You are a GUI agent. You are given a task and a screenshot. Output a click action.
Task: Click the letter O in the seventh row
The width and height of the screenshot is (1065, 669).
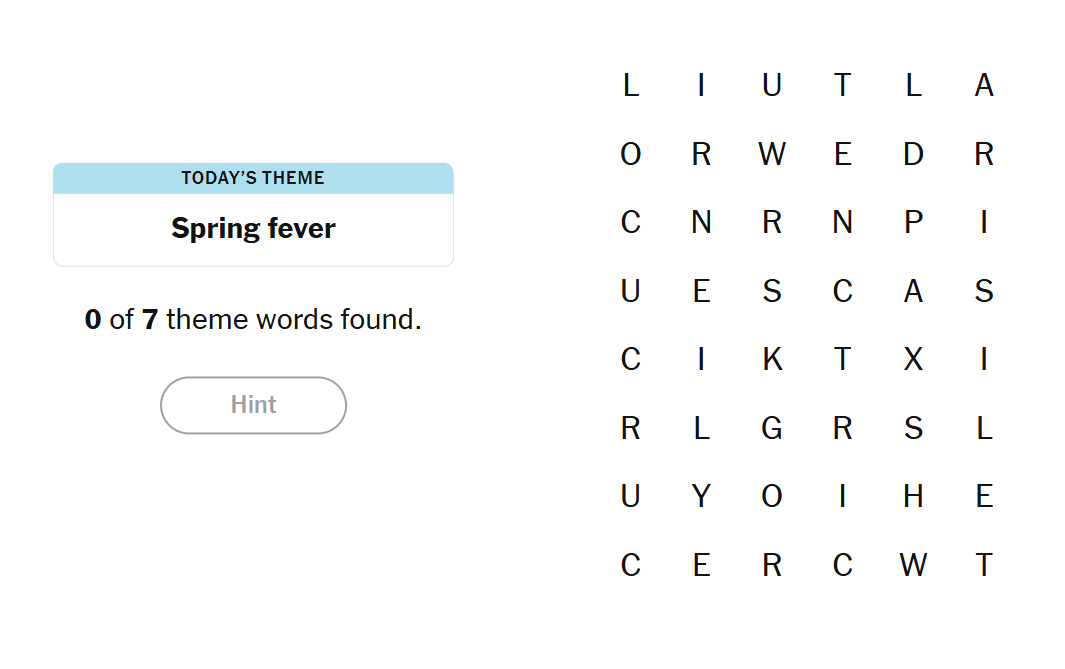tap(772, 495)
